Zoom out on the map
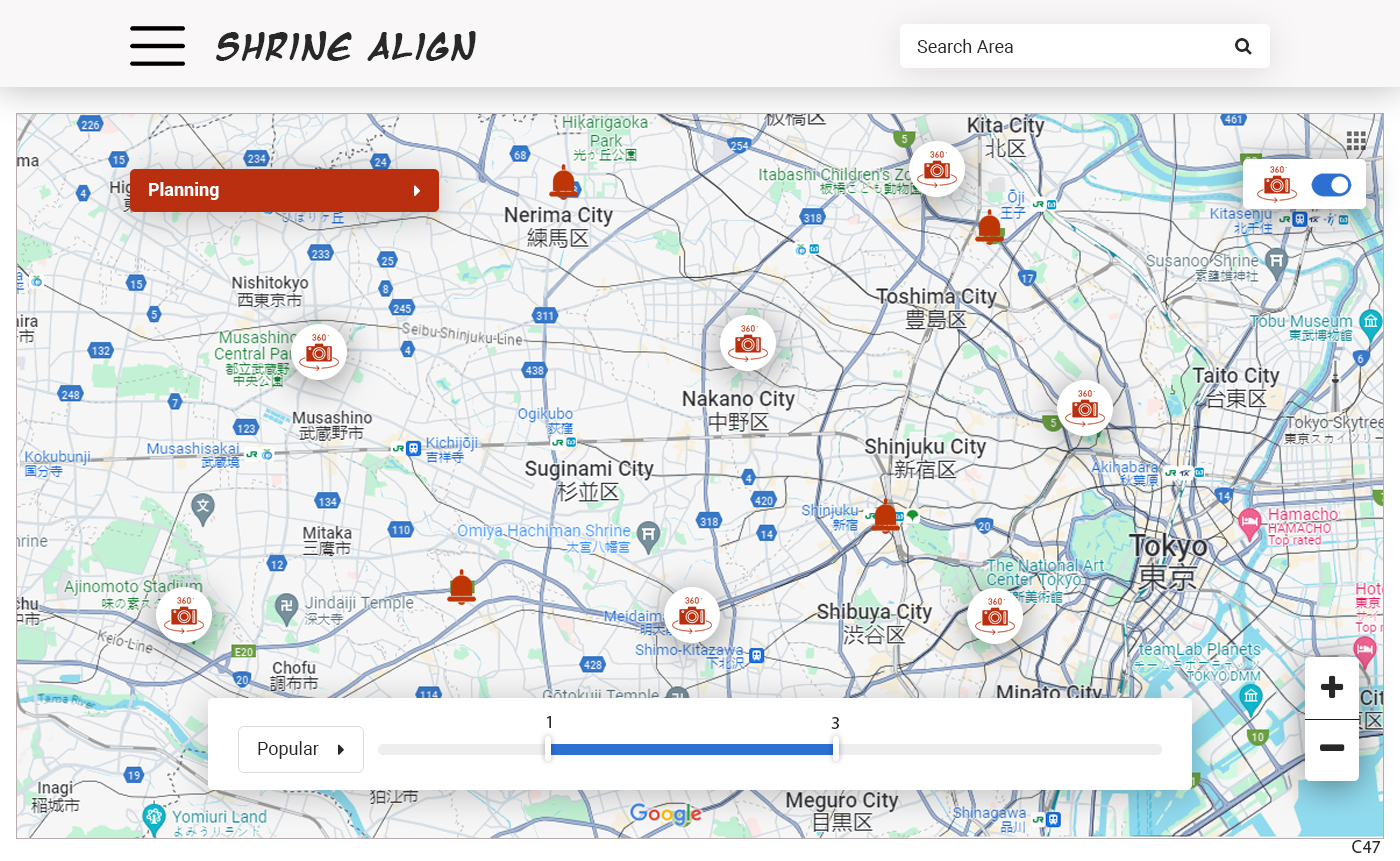Screen dimensions: 1400x861 coord(1331,748)
